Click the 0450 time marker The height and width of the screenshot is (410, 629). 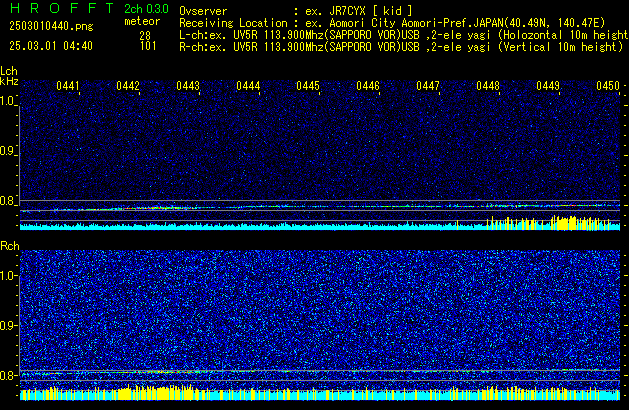(608, 86)
